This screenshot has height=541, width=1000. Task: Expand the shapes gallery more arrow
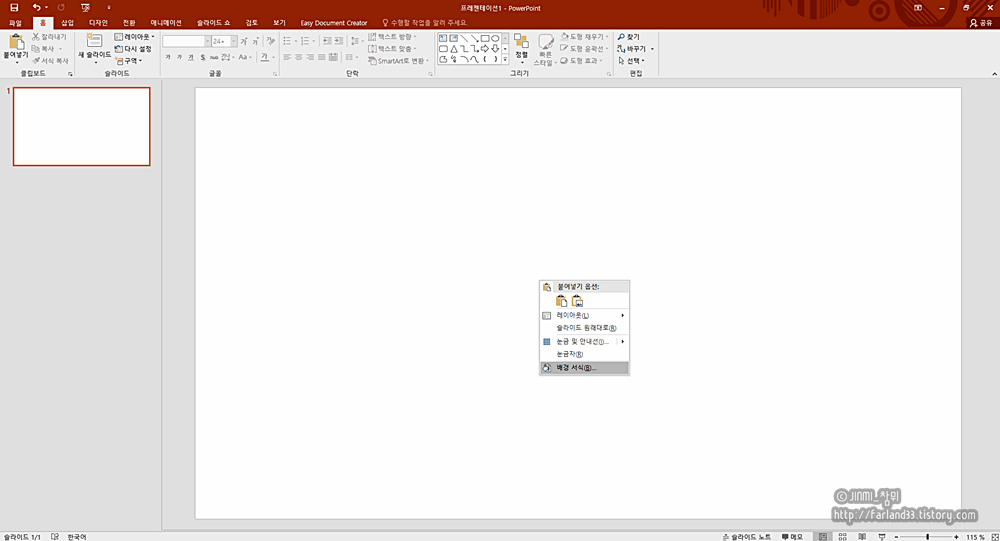[x=505, y=59]
